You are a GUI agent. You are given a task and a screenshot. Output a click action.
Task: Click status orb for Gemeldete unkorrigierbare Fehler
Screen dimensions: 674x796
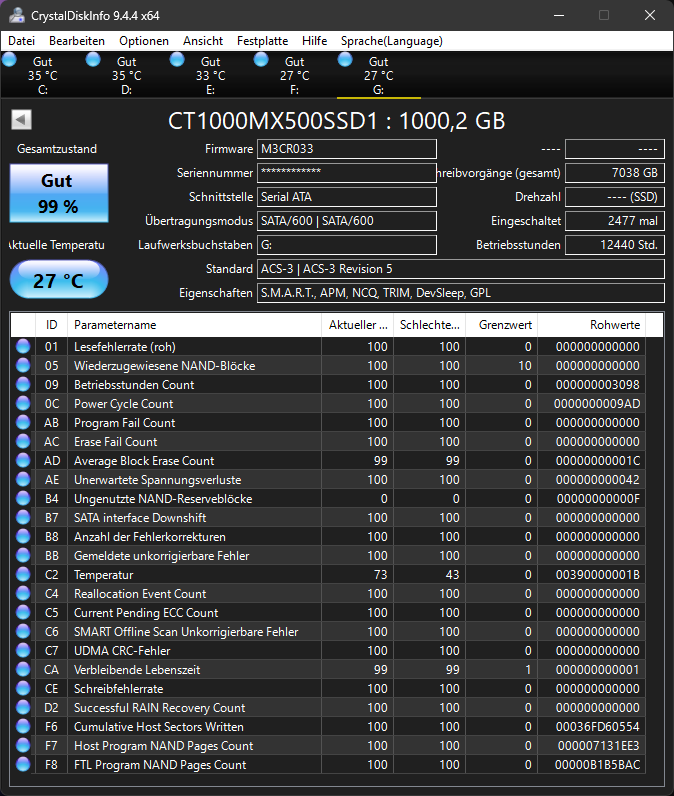(23, 555)
